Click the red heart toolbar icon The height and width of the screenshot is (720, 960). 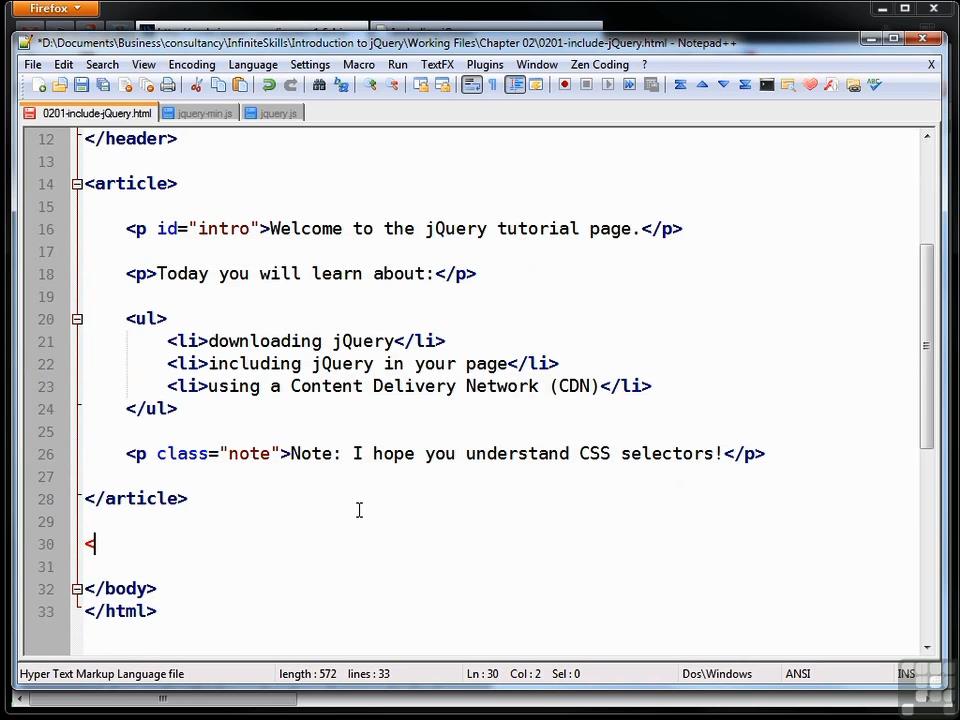click(x=810, y=85)
